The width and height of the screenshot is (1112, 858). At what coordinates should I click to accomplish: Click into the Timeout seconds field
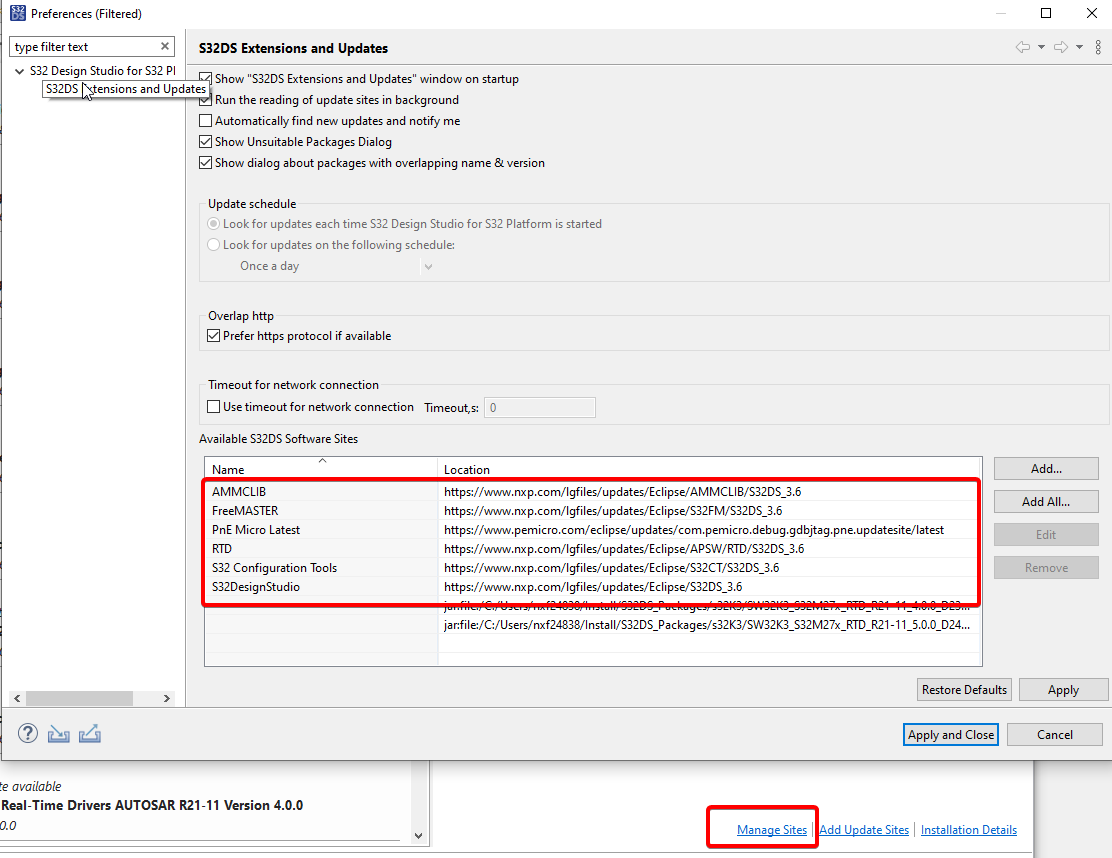(540, 408)
